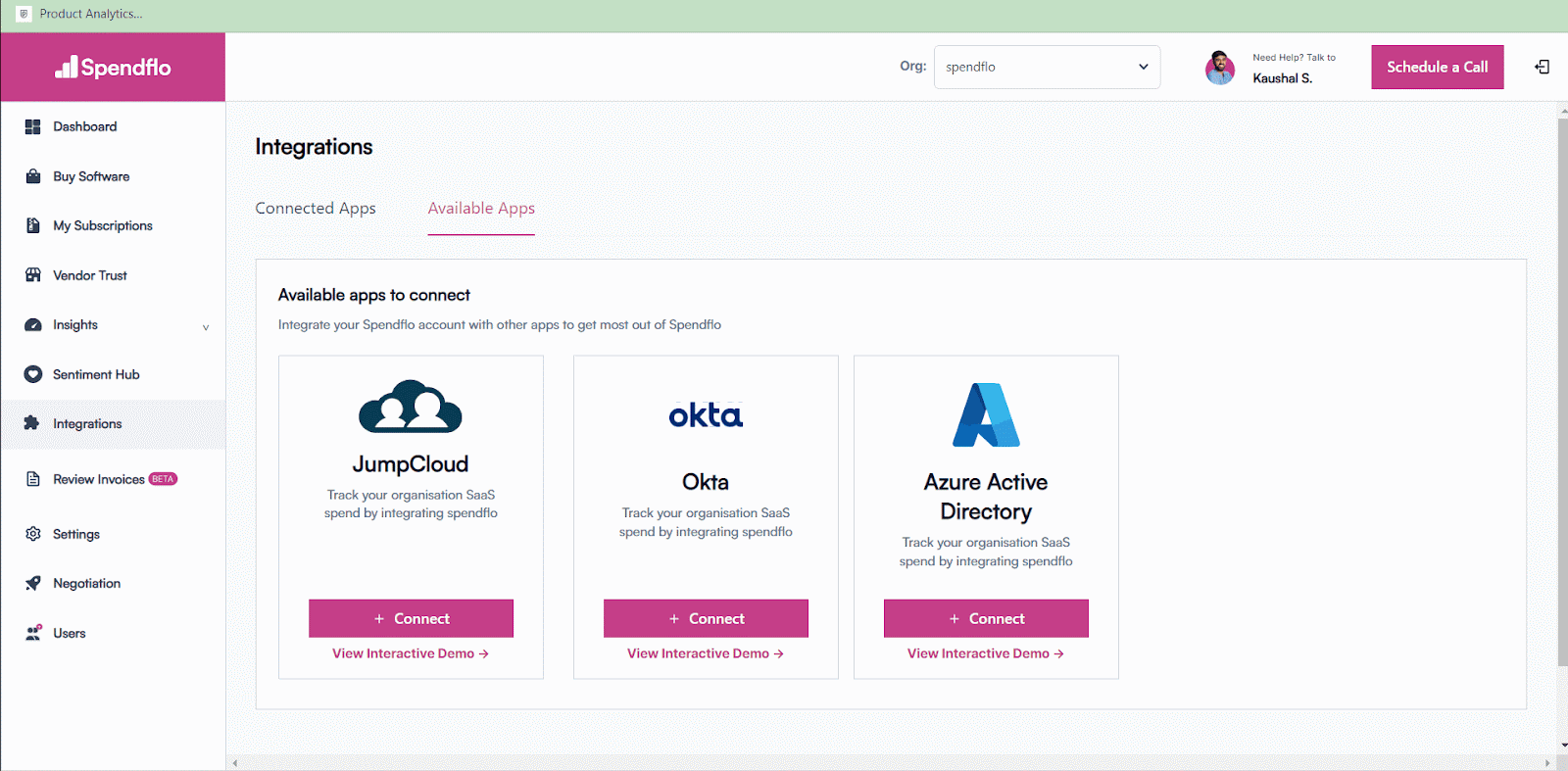Click the Okta logo
1568x771 pixels.
point(706,415)
